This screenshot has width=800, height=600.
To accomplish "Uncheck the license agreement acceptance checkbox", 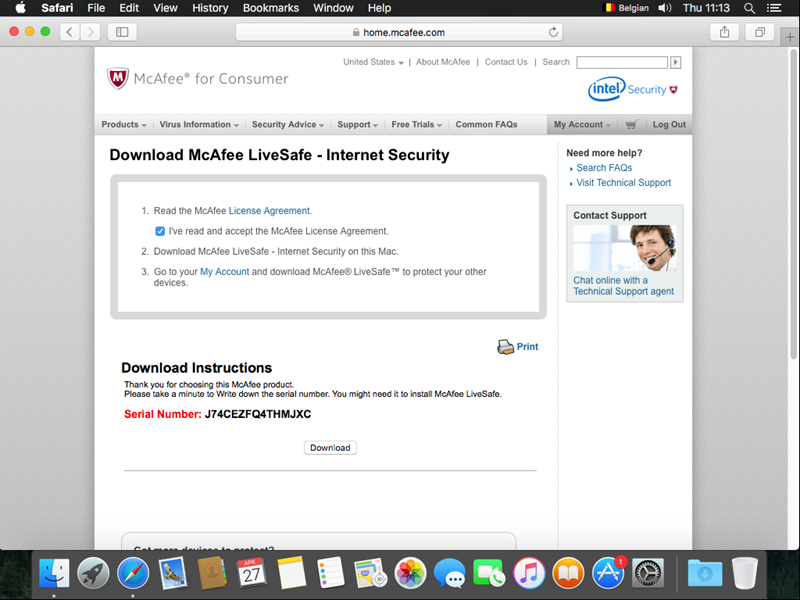I will coord(160,231).
